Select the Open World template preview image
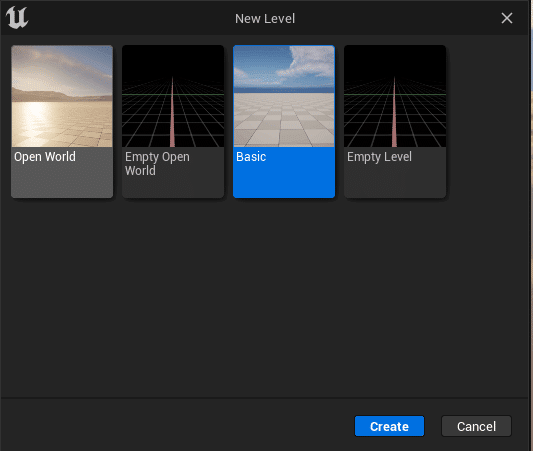Screen dimensions: 533x451 62,96
